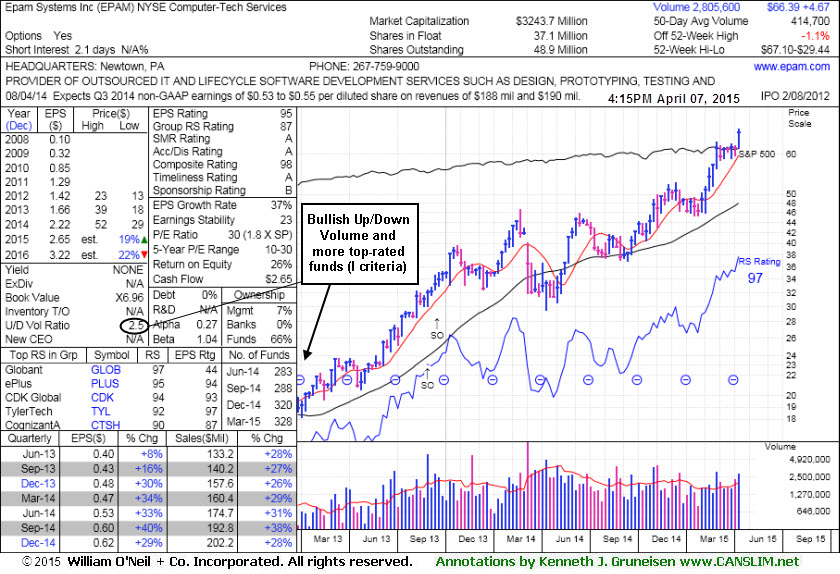Image resolution: width=840 pixels, height=574 pixels.
Task: Open the CTSH ticker symbol link
Action: tap(106, 424)
